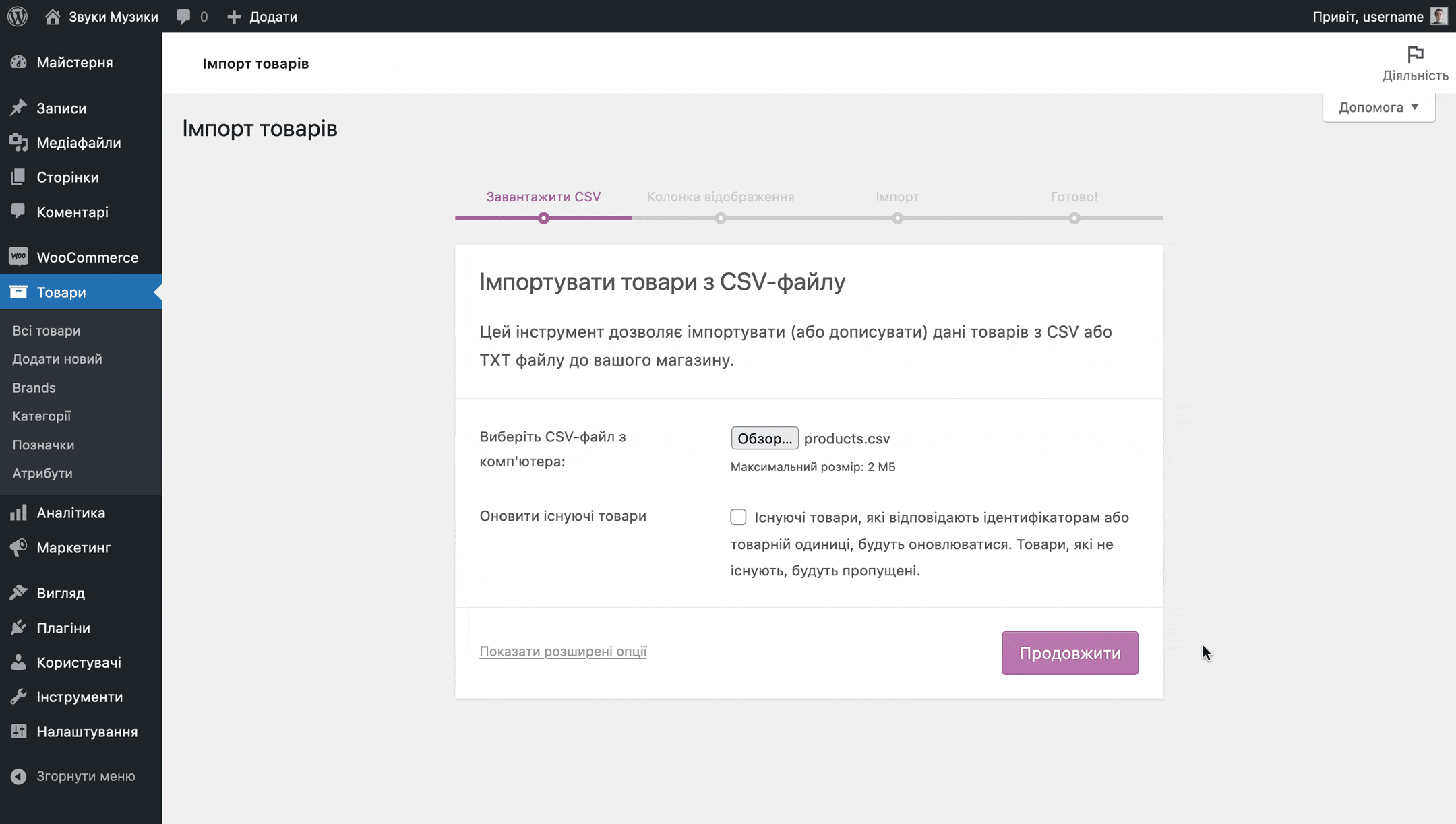1456x824 pixels.
Task: Click the Завантажити CSV step marker
Action: pyautogui.click(x=543, y=218)
